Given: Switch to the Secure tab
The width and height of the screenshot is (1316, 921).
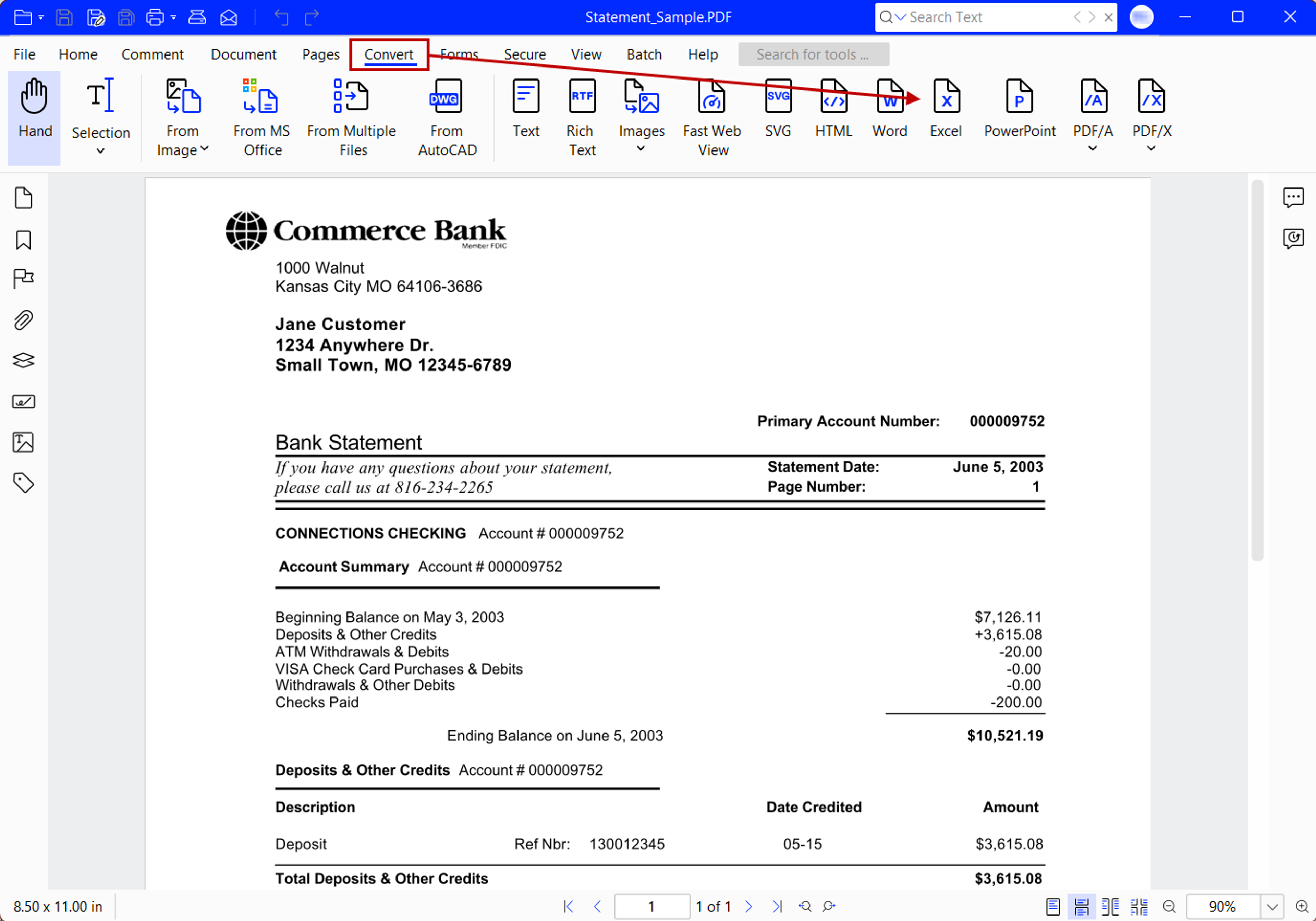Looking at the screenshot, I should tap(524, 54).
